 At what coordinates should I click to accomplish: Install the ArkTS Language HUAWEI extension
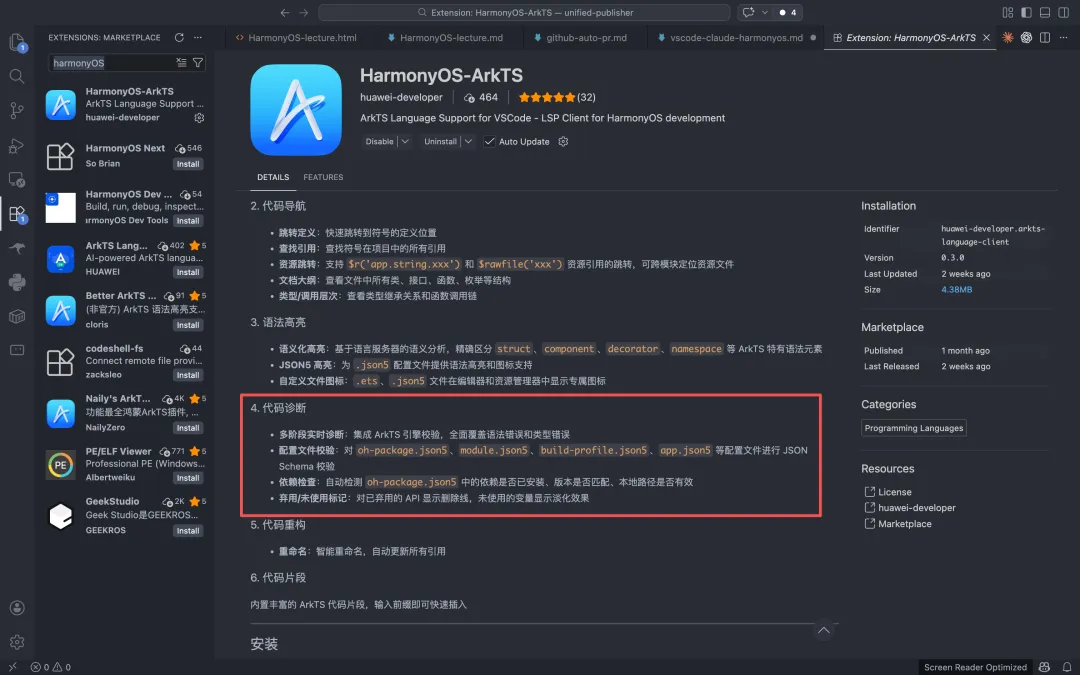(188, 272)
